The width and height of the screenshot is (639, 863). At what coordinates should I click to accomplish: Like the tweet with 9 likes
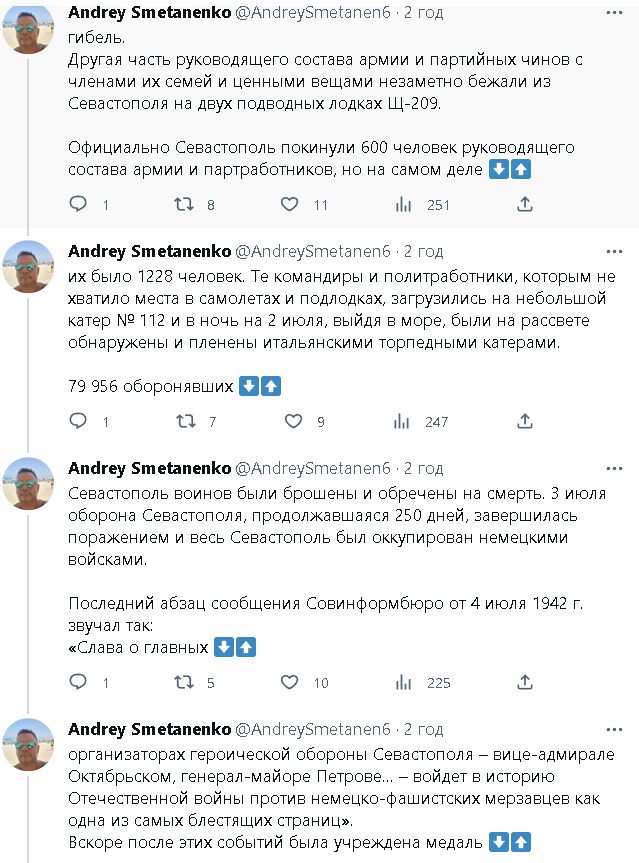coord(289,422)
